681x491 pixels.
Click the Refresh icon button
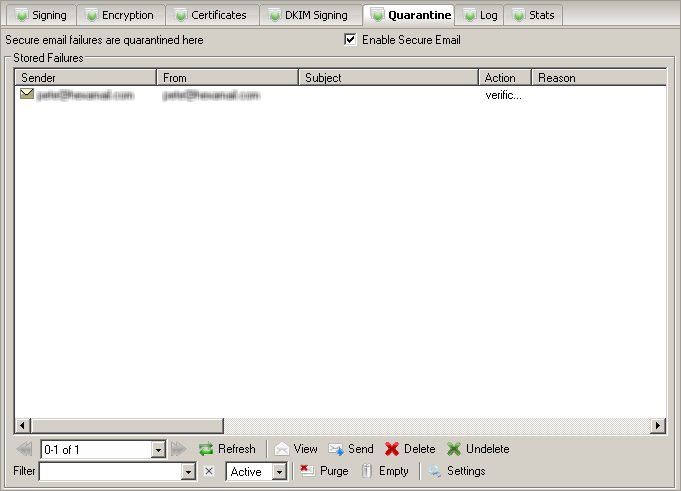click(207, 449)
